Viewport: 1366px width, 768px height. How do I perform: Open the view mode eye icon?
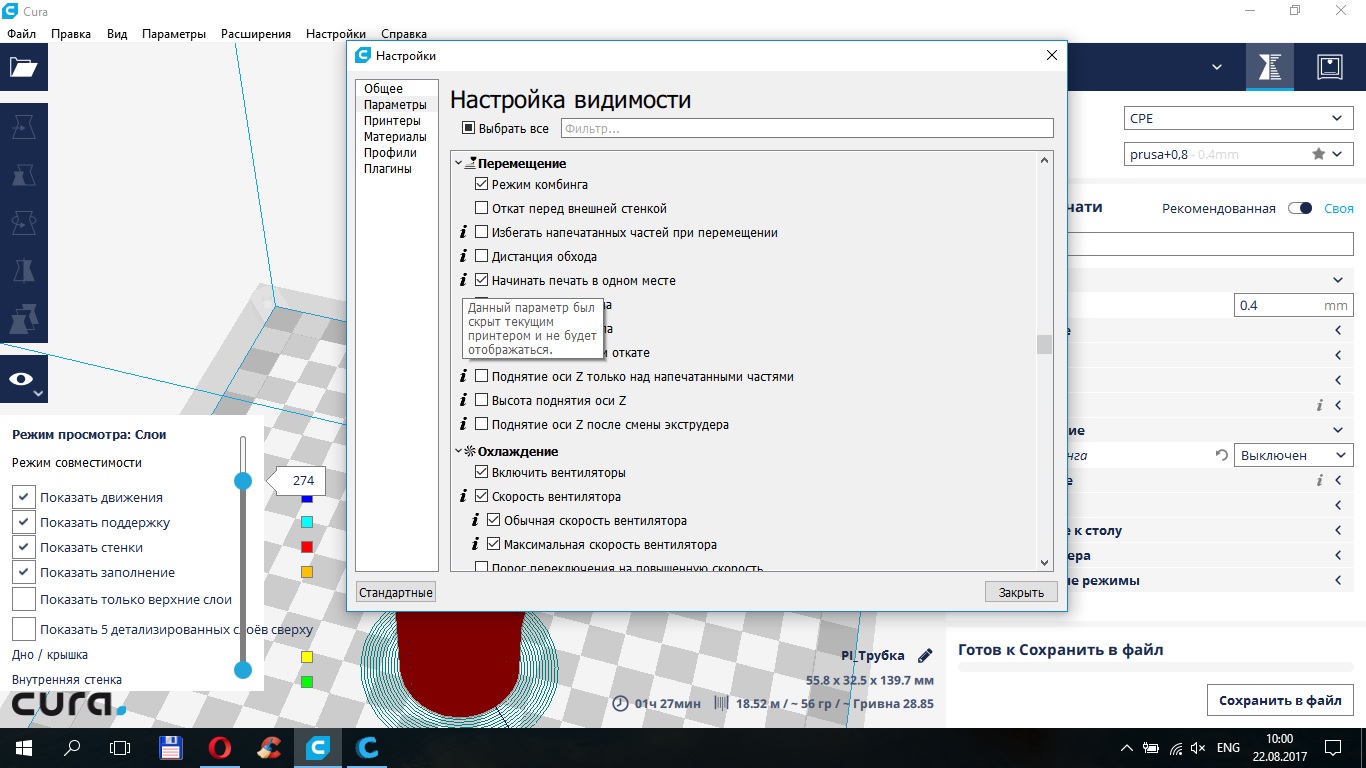pos(22,379)
